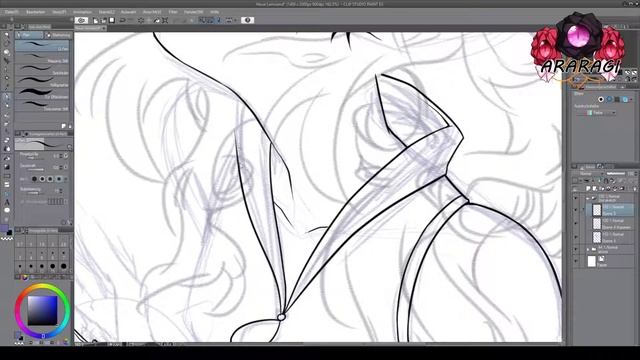Toggle visibility of the lower sketch folder

tap(576, 249)
